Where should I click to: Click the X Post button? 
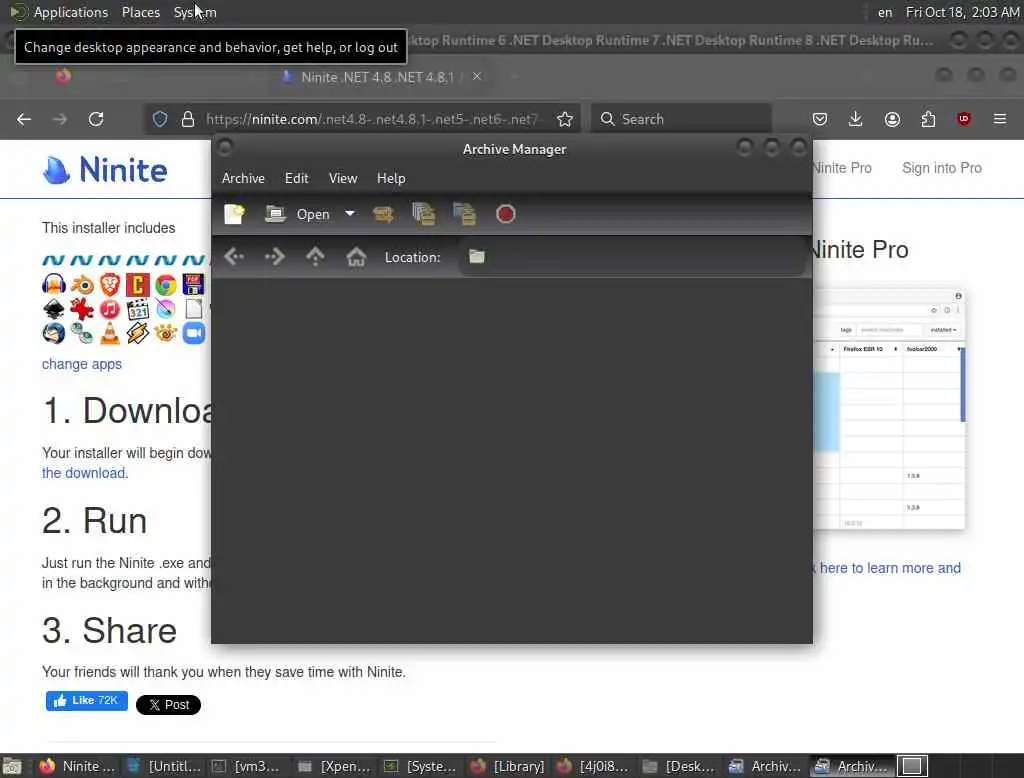(x=168, y=705)
